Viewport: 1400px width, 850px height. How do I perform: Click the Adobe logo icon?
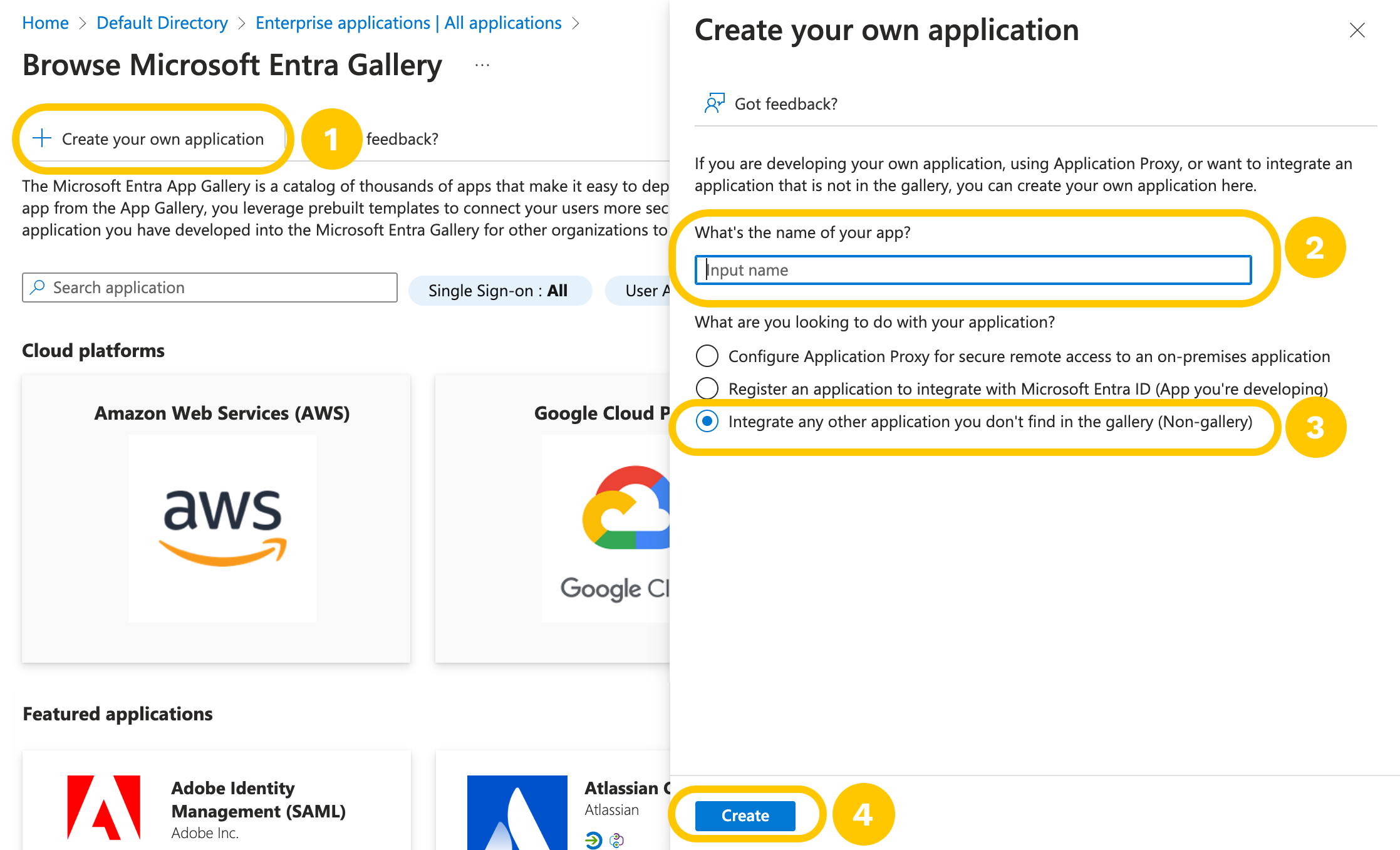[104, 808]
